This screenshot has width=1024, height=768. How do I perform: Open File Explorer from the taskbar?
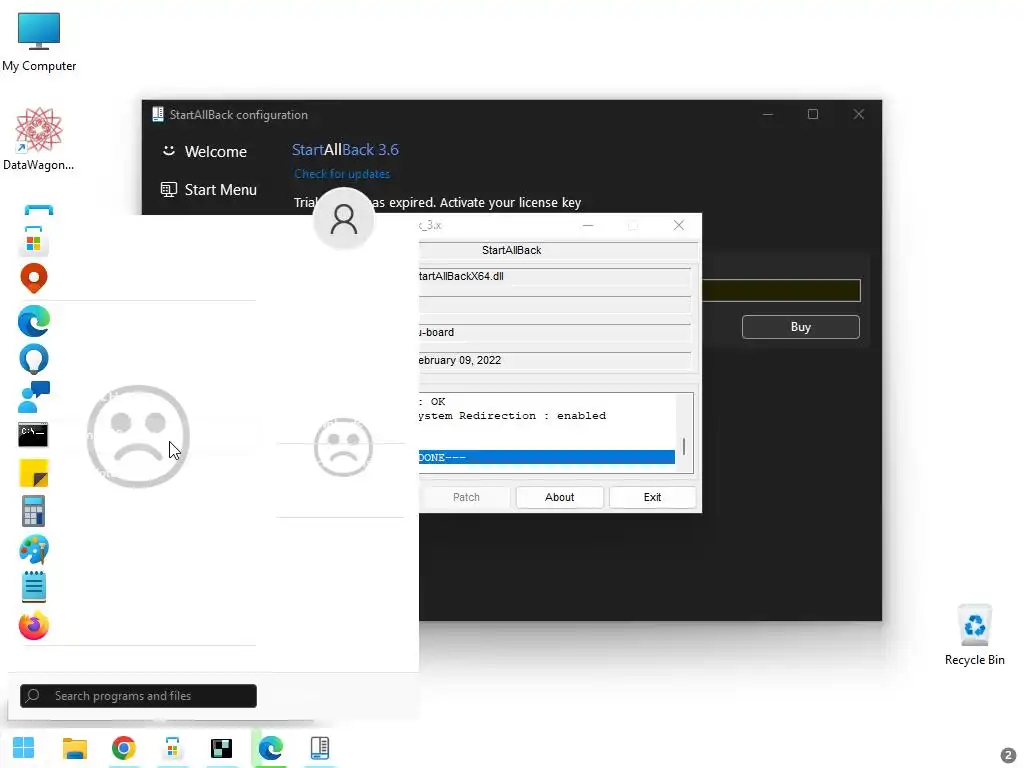74,748
